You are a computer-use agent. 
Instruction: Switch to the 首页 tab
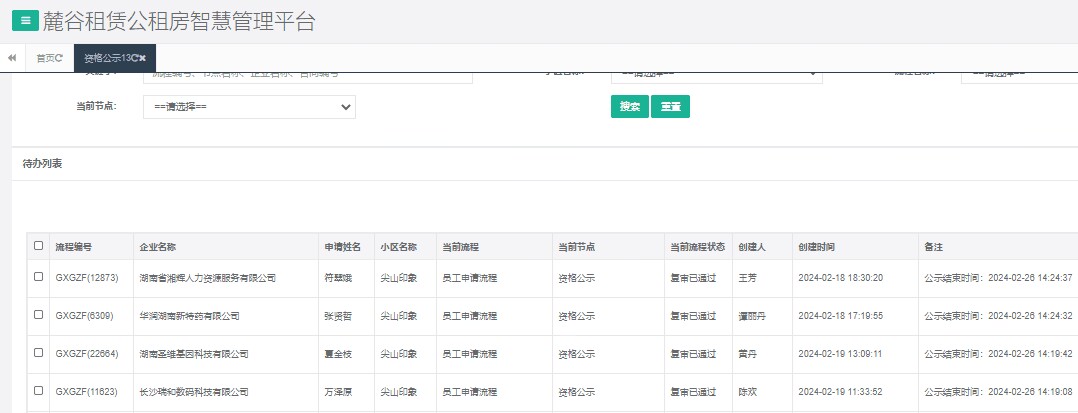[46, 58]
